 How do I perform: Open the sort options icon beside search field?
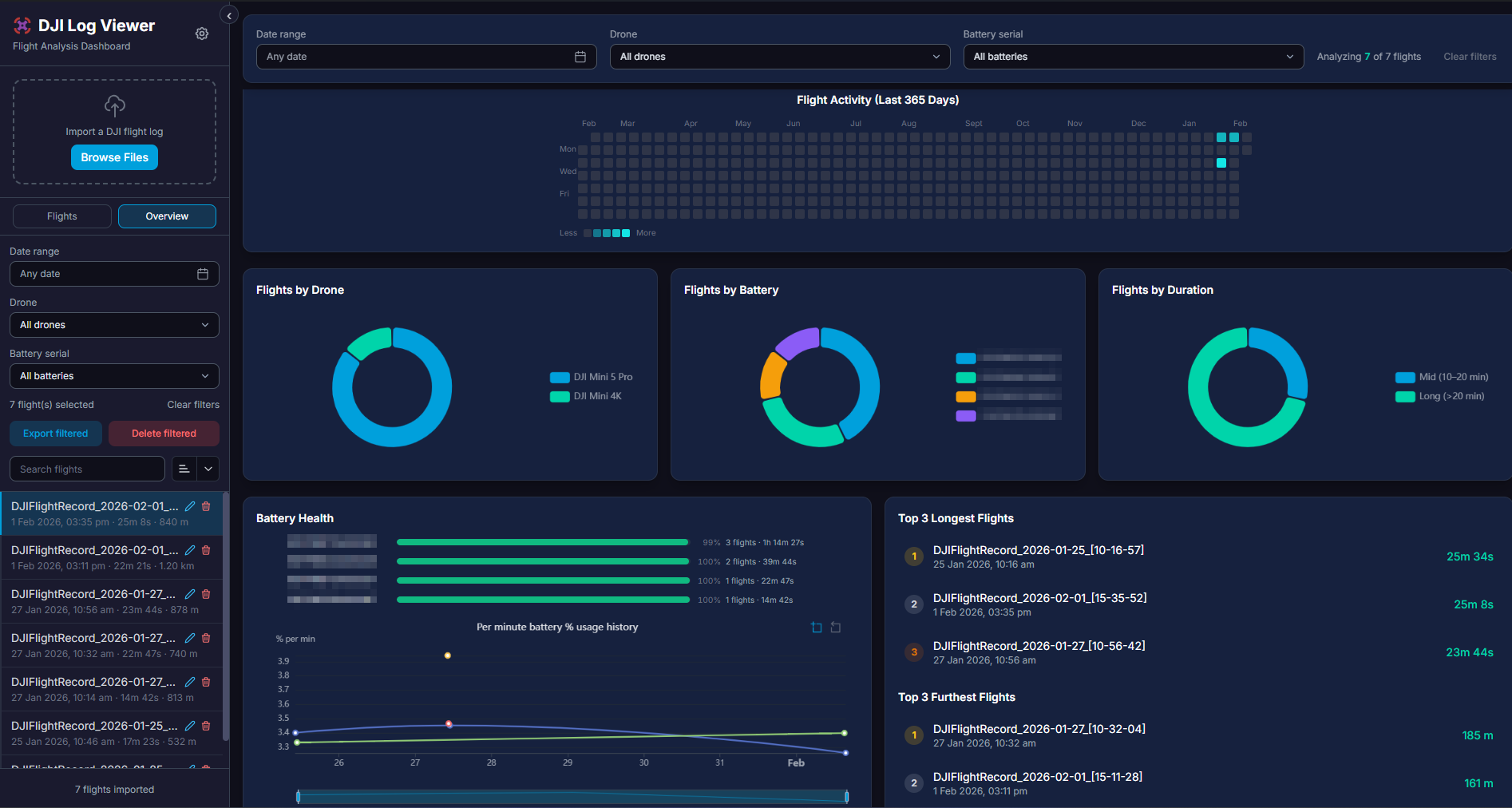[x=184, y=469]
